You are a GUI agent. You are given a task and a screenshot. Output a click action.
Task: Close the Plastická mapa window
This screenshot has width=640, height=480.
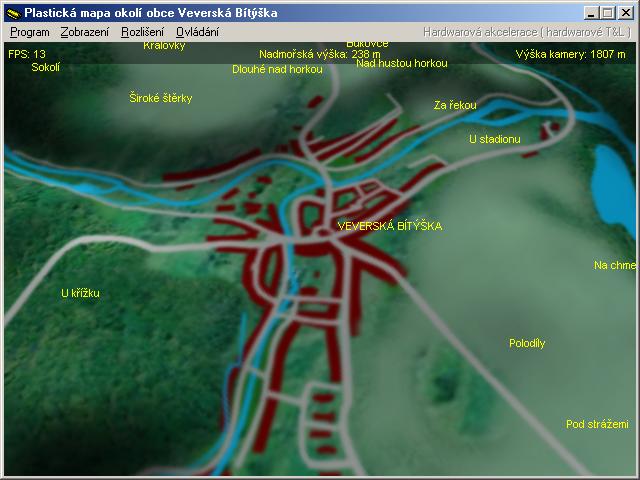[x=626, y=13]
